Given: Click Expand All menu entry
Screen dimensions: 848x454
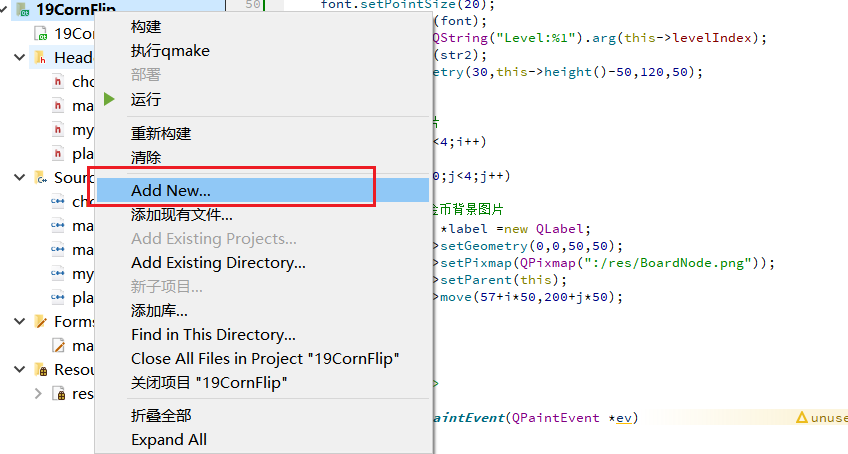Looking at the screenshot, I should [x=169, y=440].
